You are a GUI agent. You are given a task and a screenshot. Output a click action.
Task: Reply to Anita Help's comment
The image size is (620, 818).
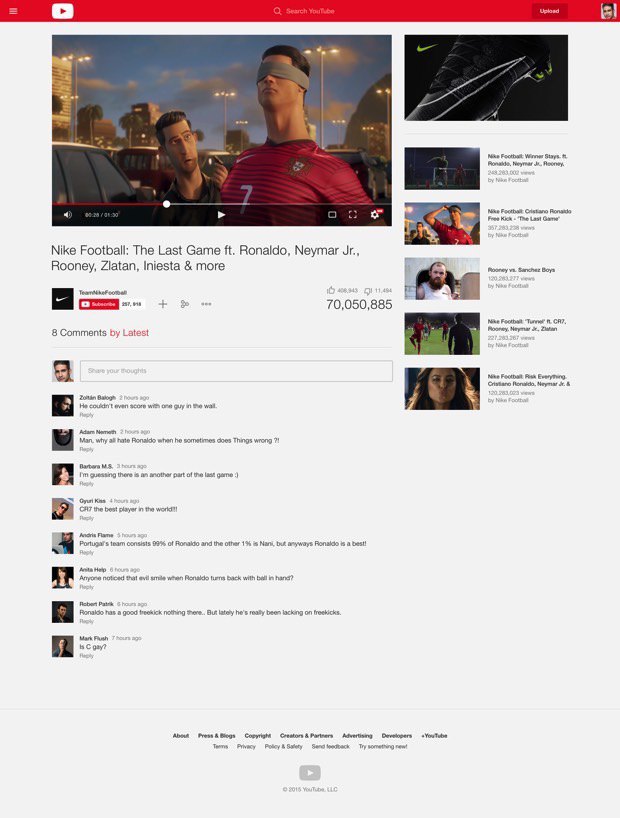87,587
